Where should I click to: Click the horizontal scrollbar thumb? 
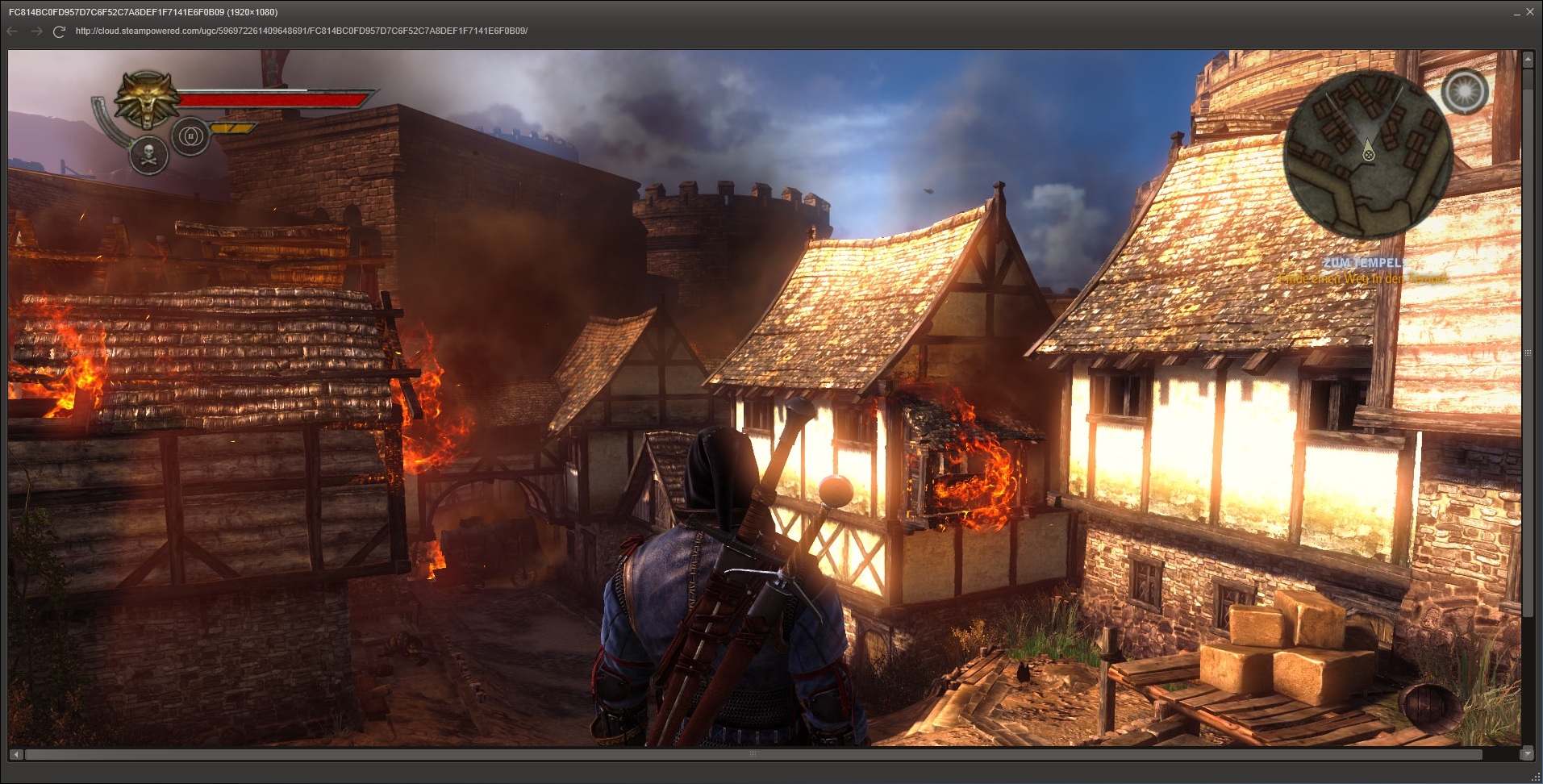point(752,755)
